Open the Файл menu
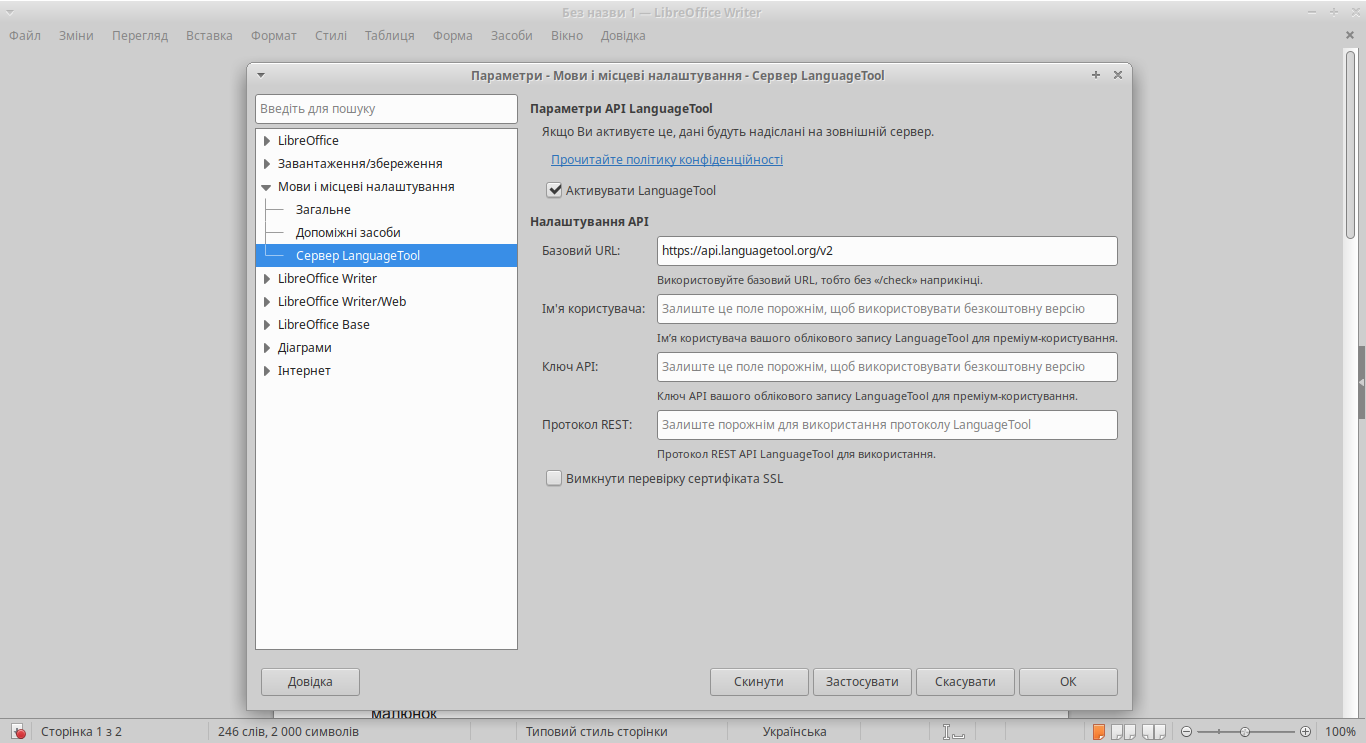The width and height of the screenshot is (1366, 743). 25,36
